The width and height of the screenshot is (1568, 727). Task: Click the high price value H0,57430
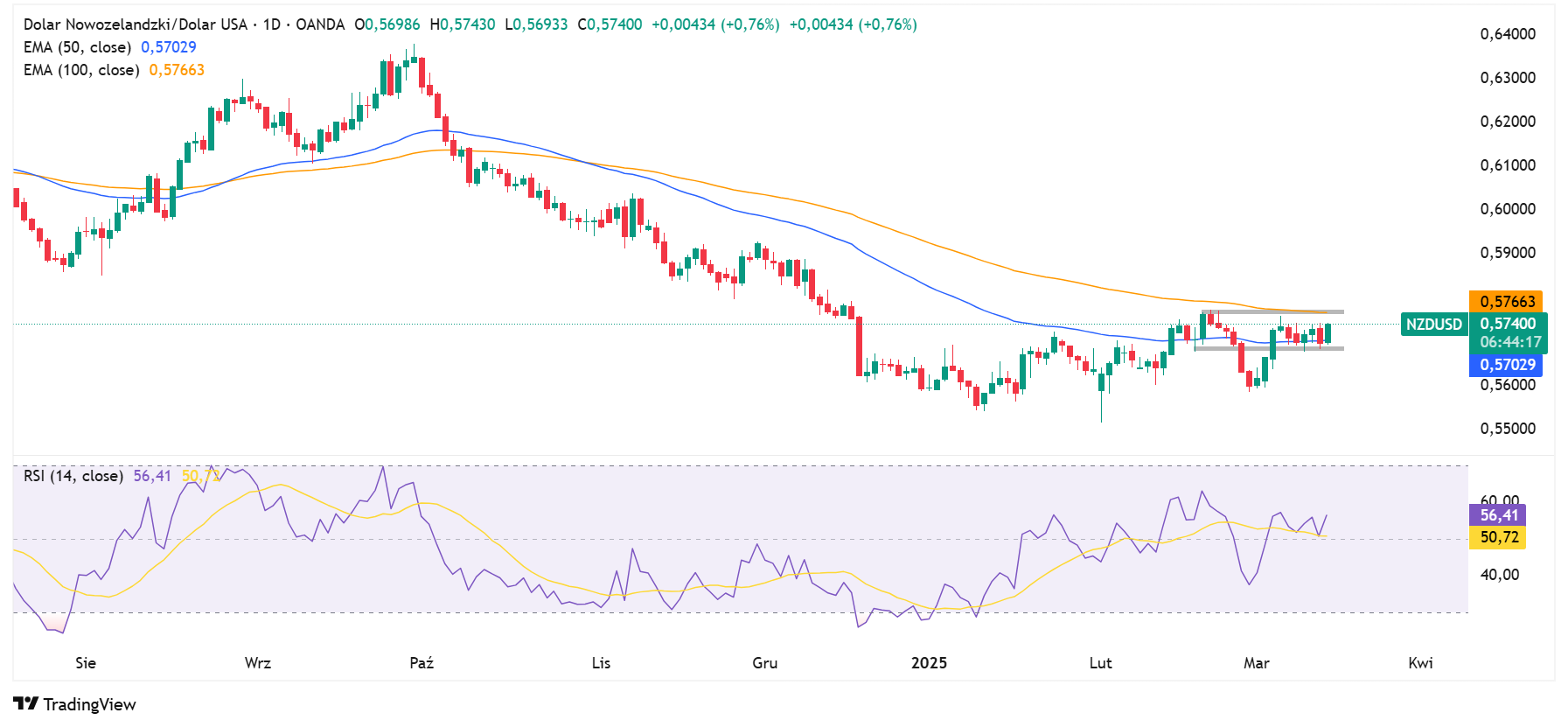tap(463, 24)
